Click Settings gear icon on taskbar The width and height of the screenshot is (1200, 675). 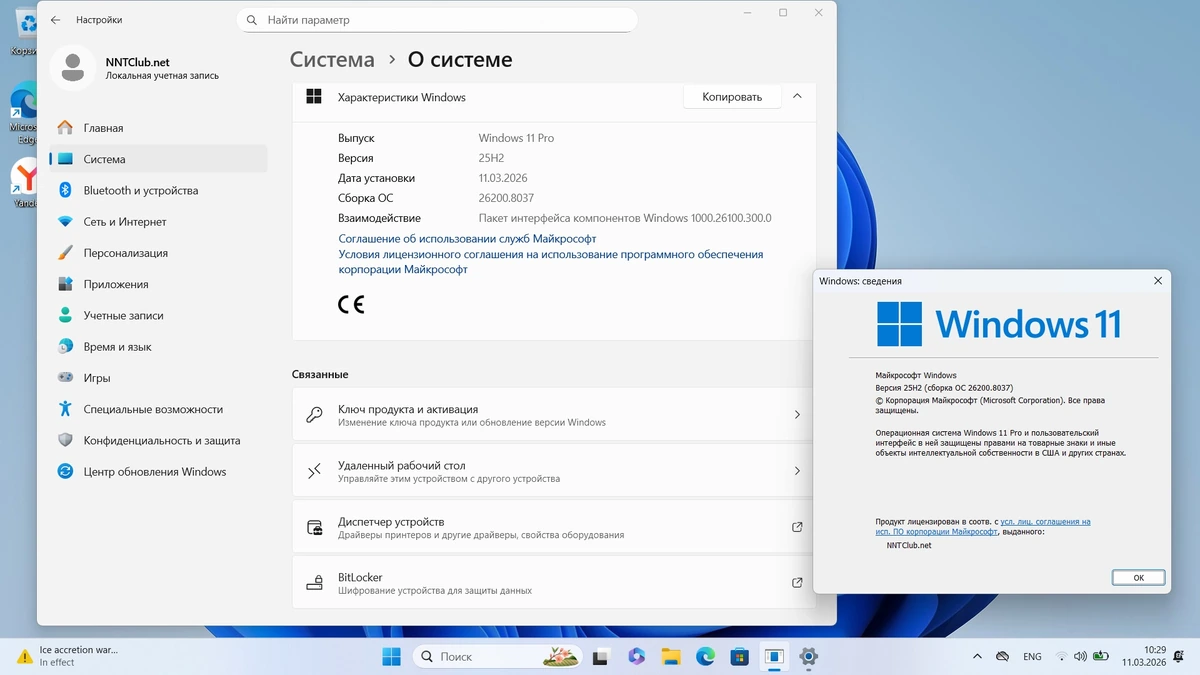pyautogui.click(x=809, y=657)
